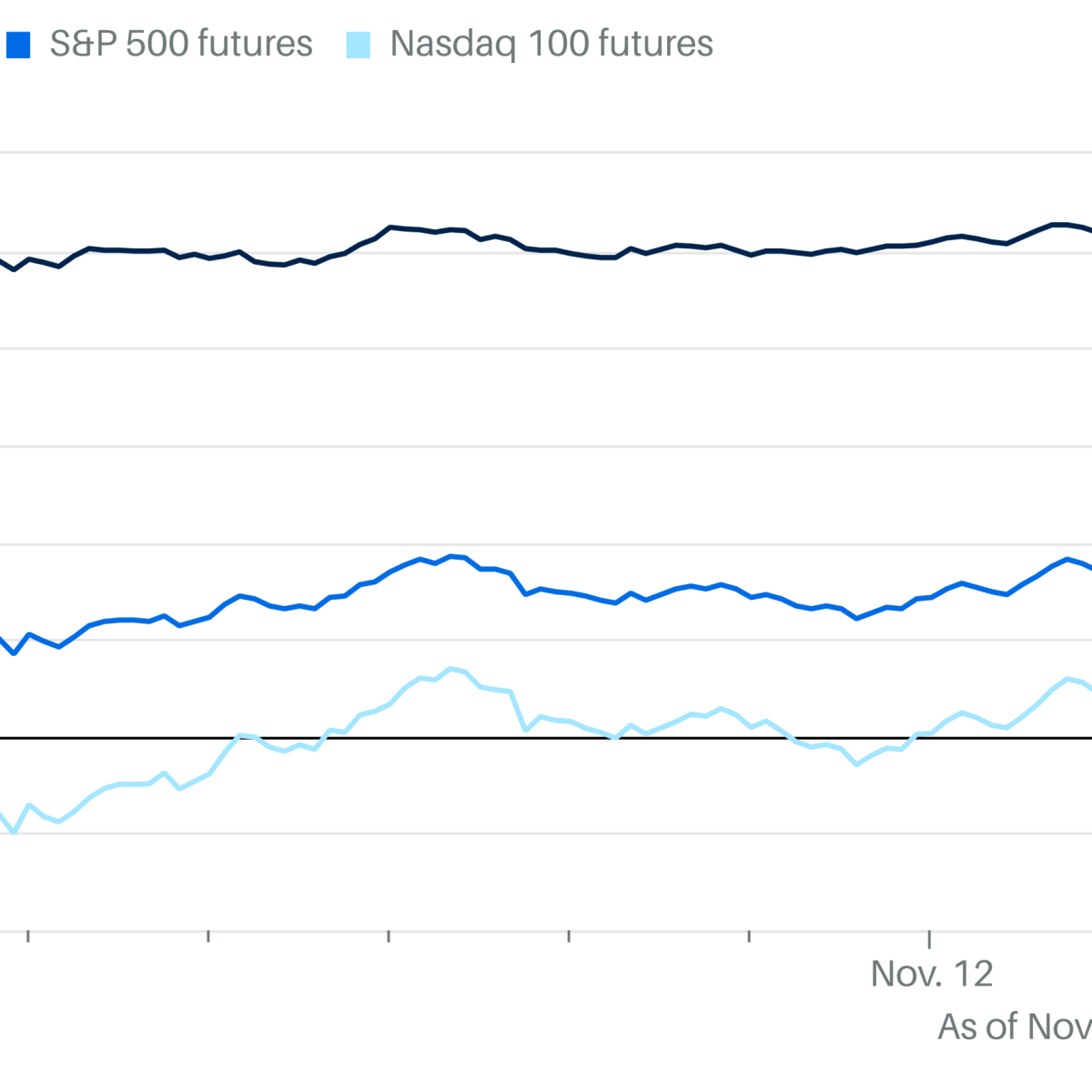Click the S&P 500 futures legend color swatch
The width and height of the screenshot is (1092, 1092).
coord(17,45)
